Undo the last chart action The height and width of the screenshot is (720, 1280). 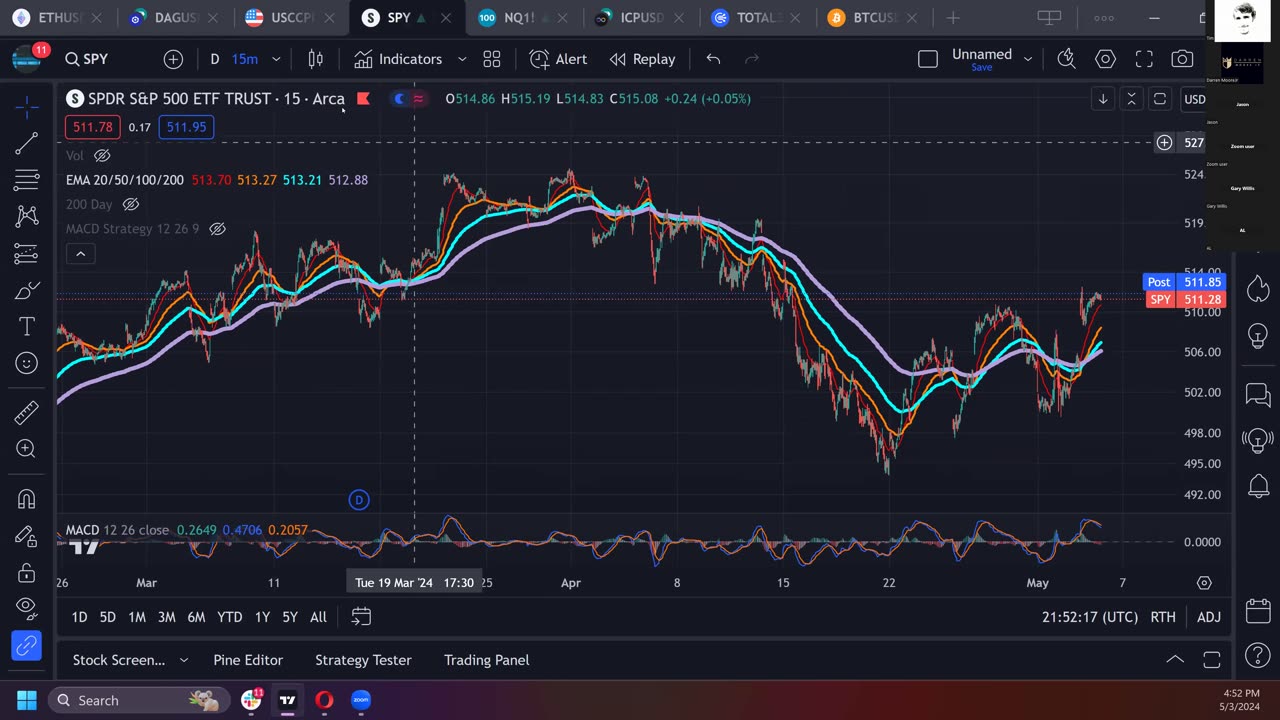(x=713, y=59)
